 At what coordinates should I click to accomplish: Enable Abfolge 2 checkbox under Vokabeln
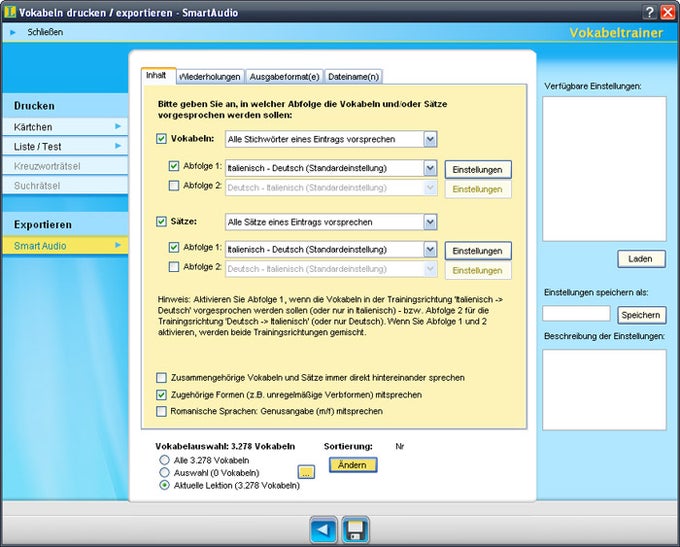[173, 186]
